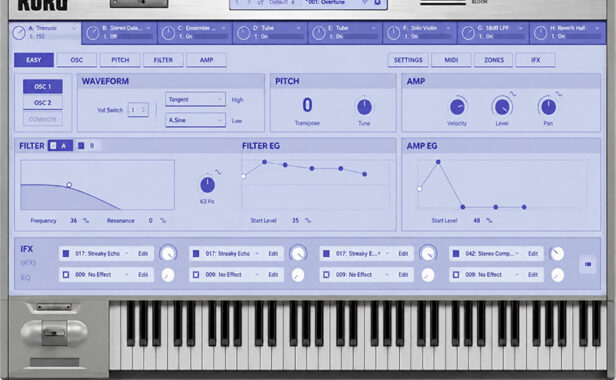Screen dimensions: 616x380
Task: Expand the C: Ensemble dropdown arrow
Action: click(x=223, y=28)
